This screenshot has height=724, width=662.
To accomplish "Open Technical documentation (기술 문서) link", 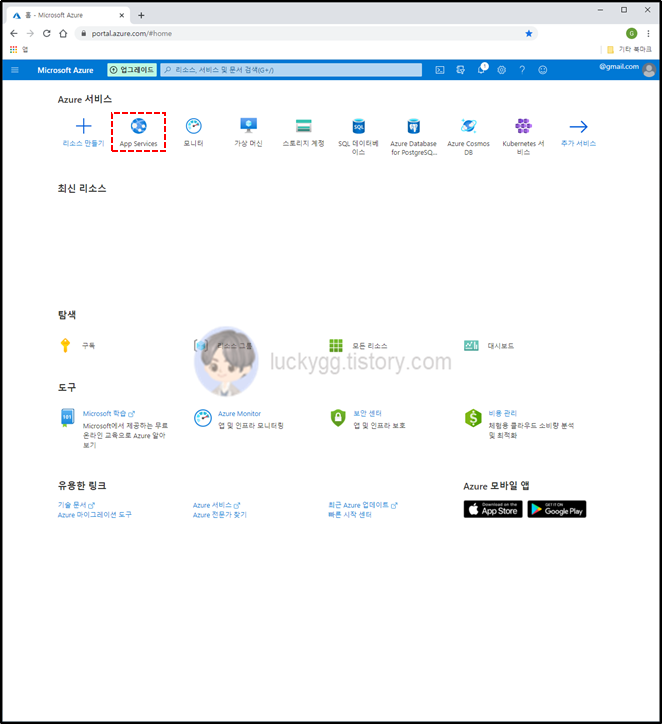I will (76, 505).
